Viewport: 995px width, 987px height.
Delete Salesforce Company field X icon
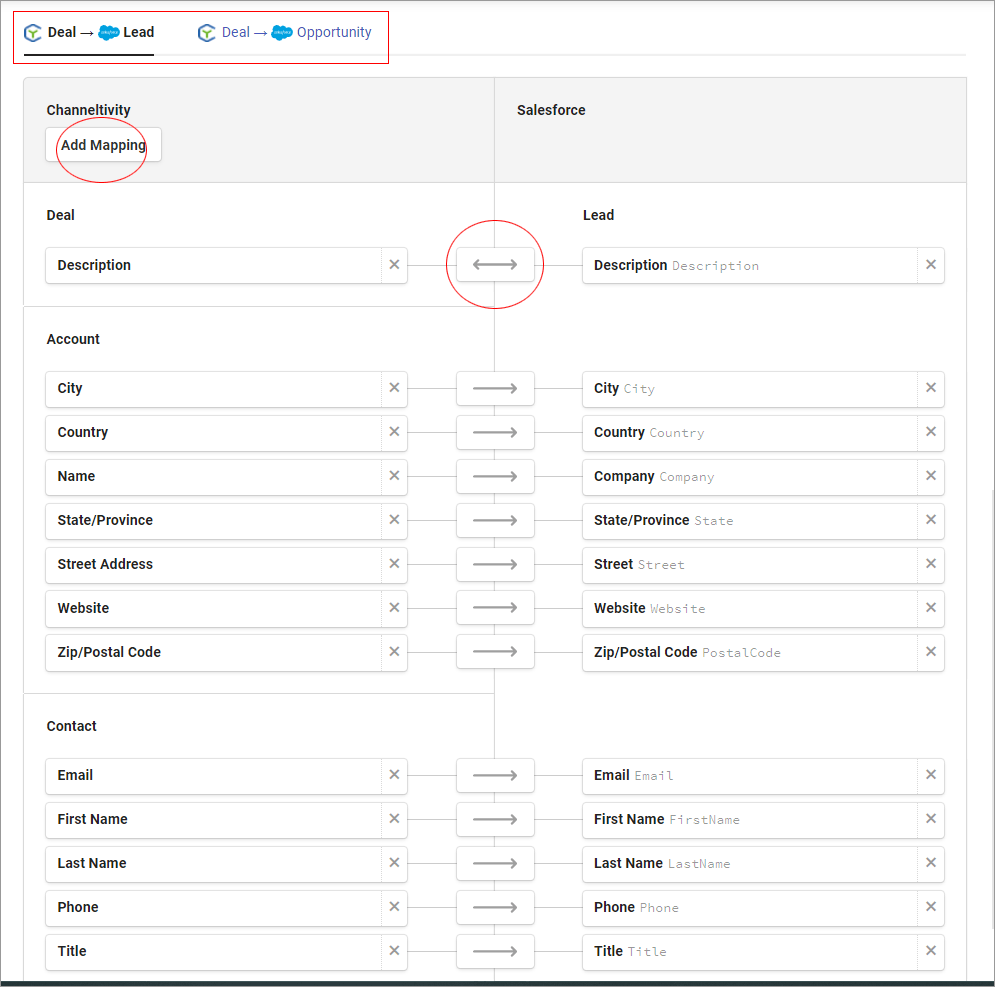pyautogui.click(x=931, y=475)
